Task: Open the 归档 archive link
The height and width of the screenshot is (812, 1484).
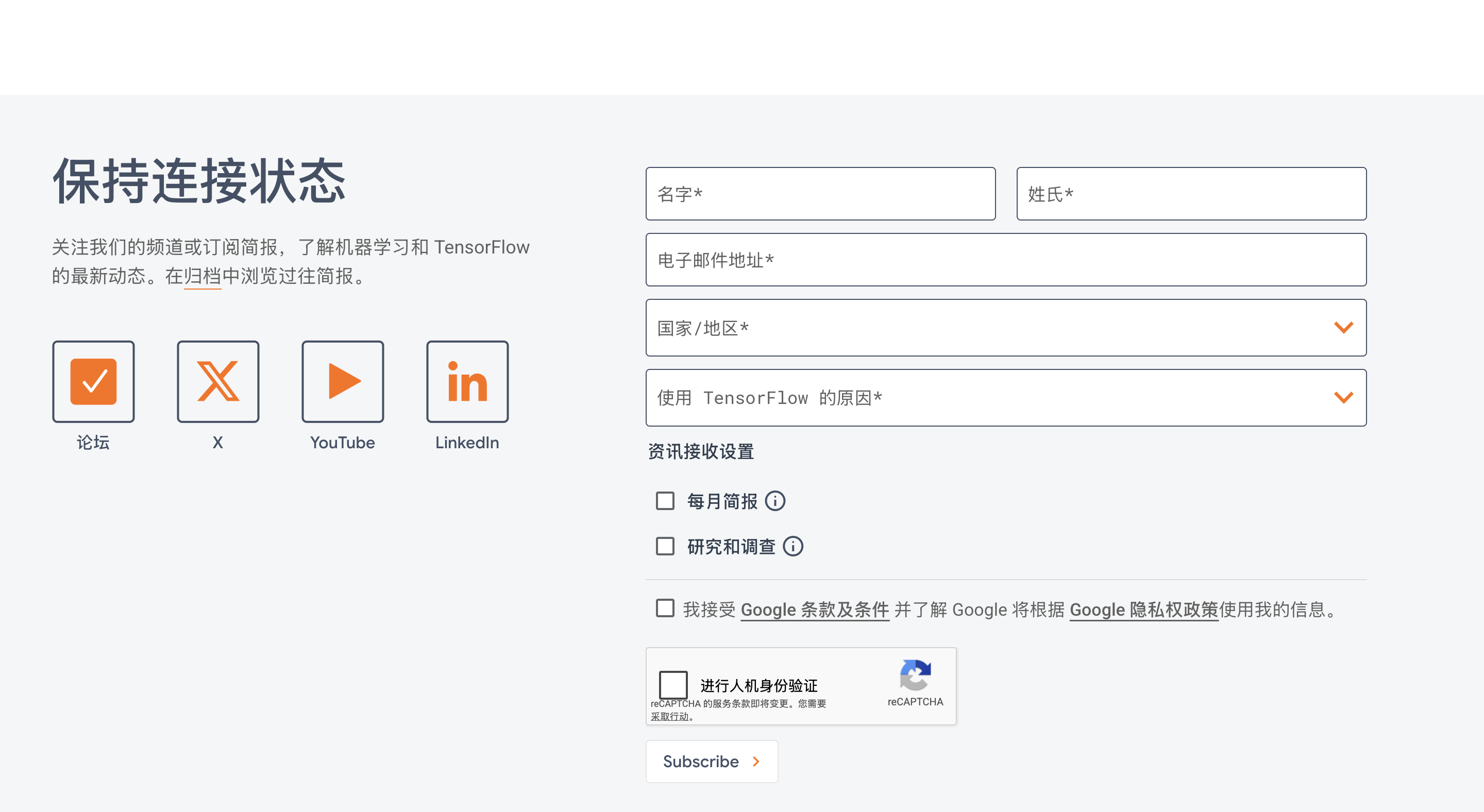Action: [x=203, y=277]
